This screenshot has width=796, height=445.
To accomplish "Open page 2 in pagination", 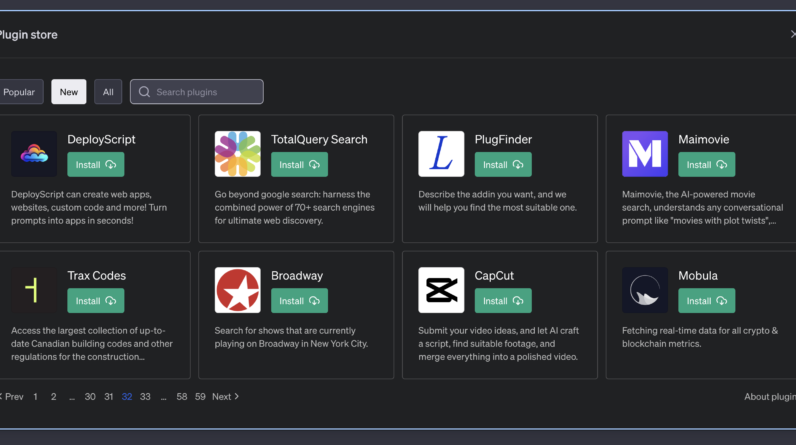I will point(53,397).
